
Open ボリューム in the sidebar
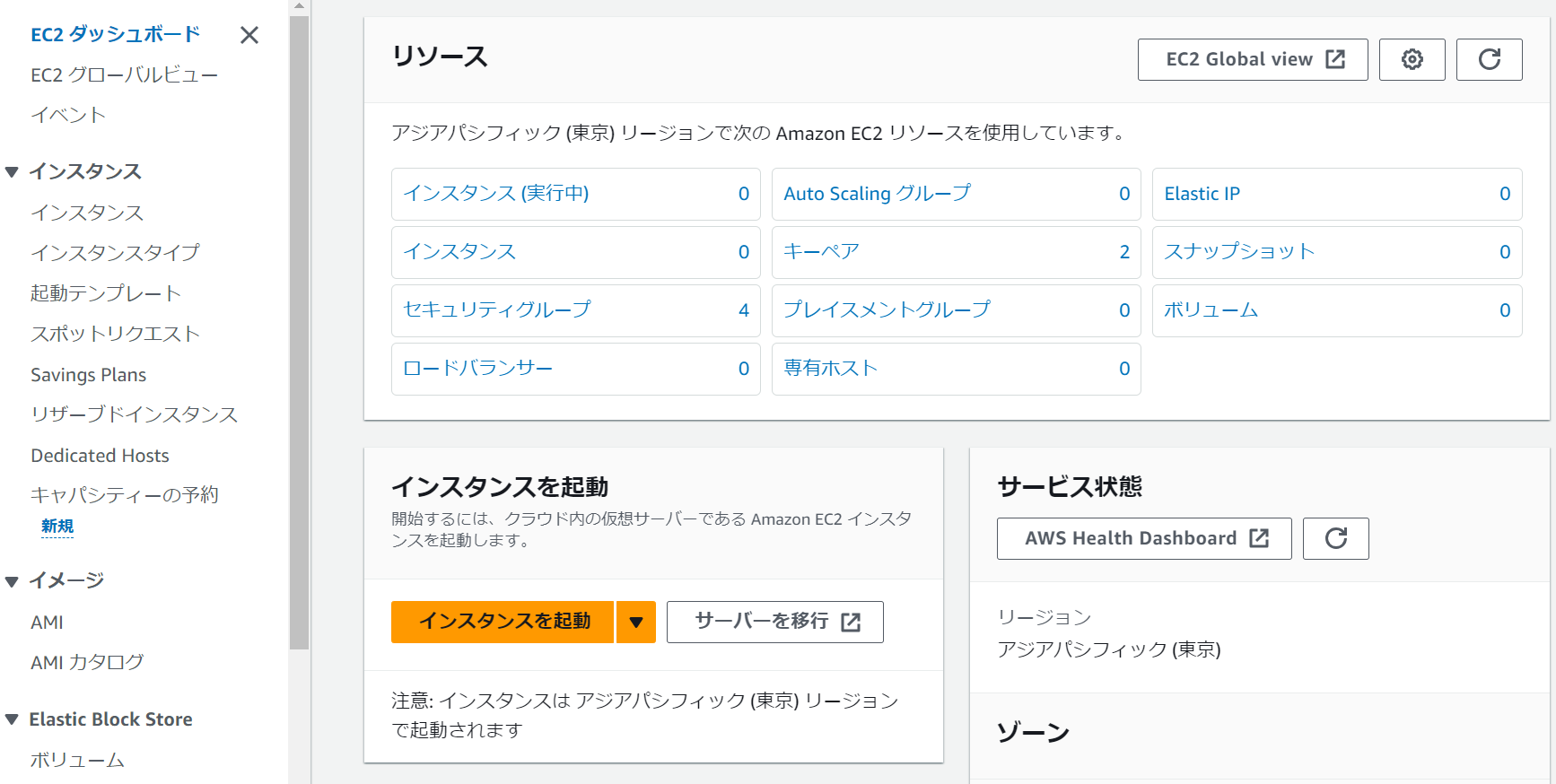tap(77, 761)
